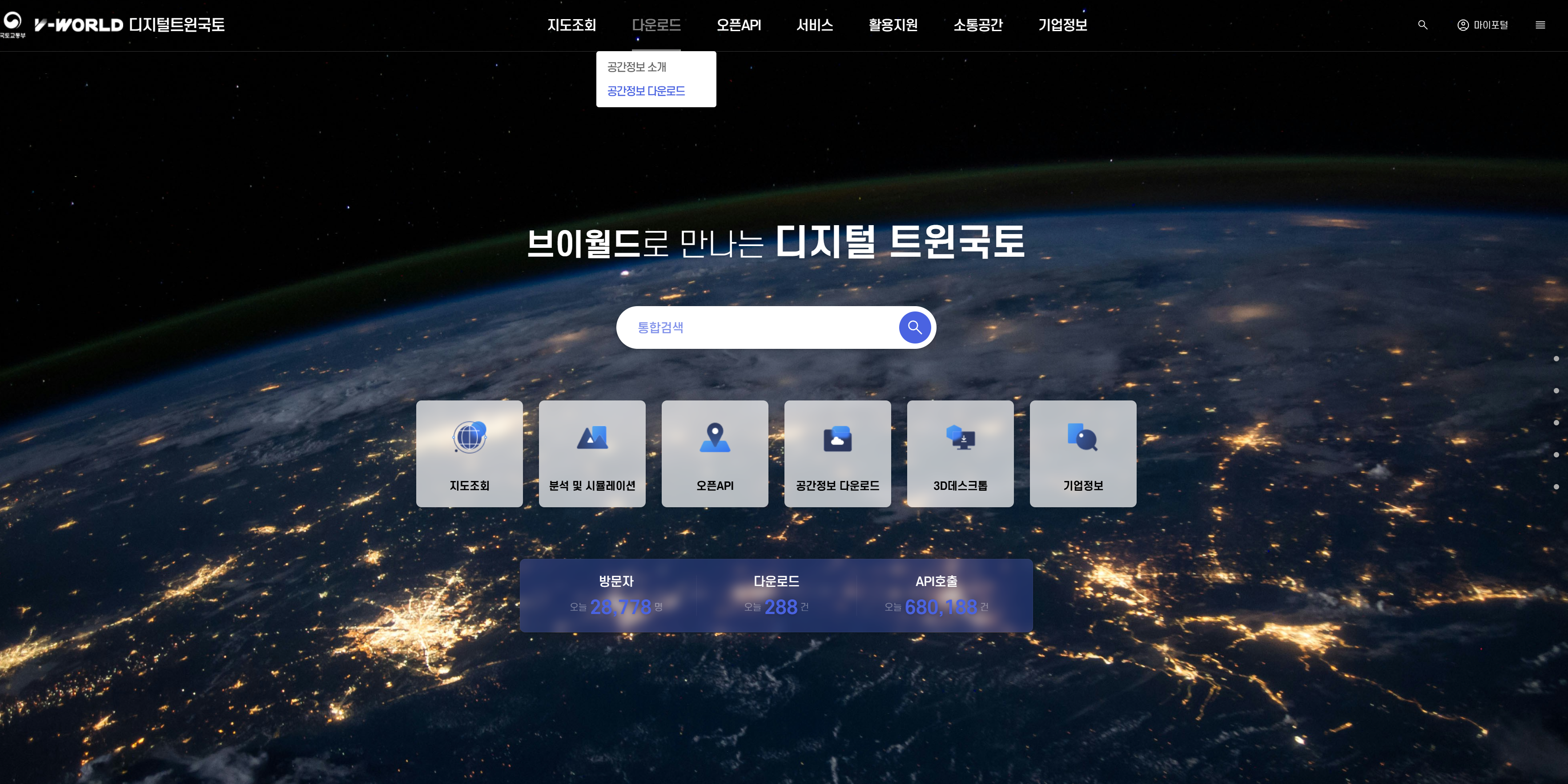The height and width of the screenshot is (784, 1568).
Task: Open the 오픈API map pin tile
Action: pos(715,453)
